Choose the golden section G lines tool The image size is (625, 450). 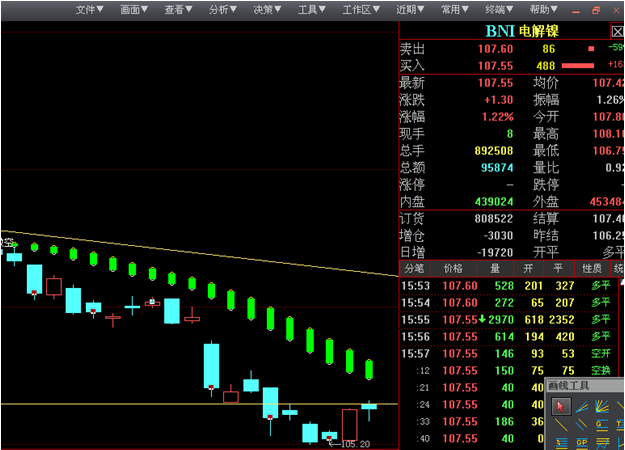tap(602, 425)
